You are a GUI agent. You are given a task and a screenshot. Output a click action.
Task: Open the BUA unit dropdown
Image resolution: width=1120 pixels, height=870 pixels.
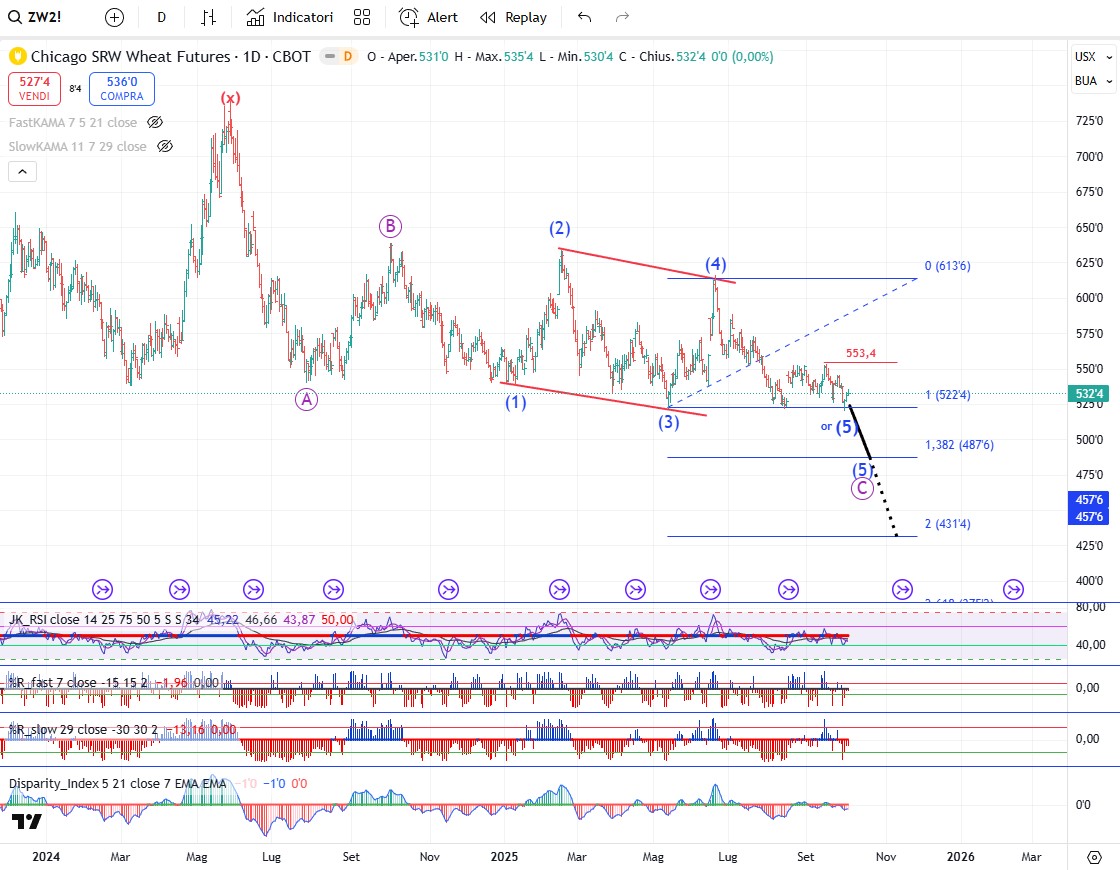point(1091,80)
